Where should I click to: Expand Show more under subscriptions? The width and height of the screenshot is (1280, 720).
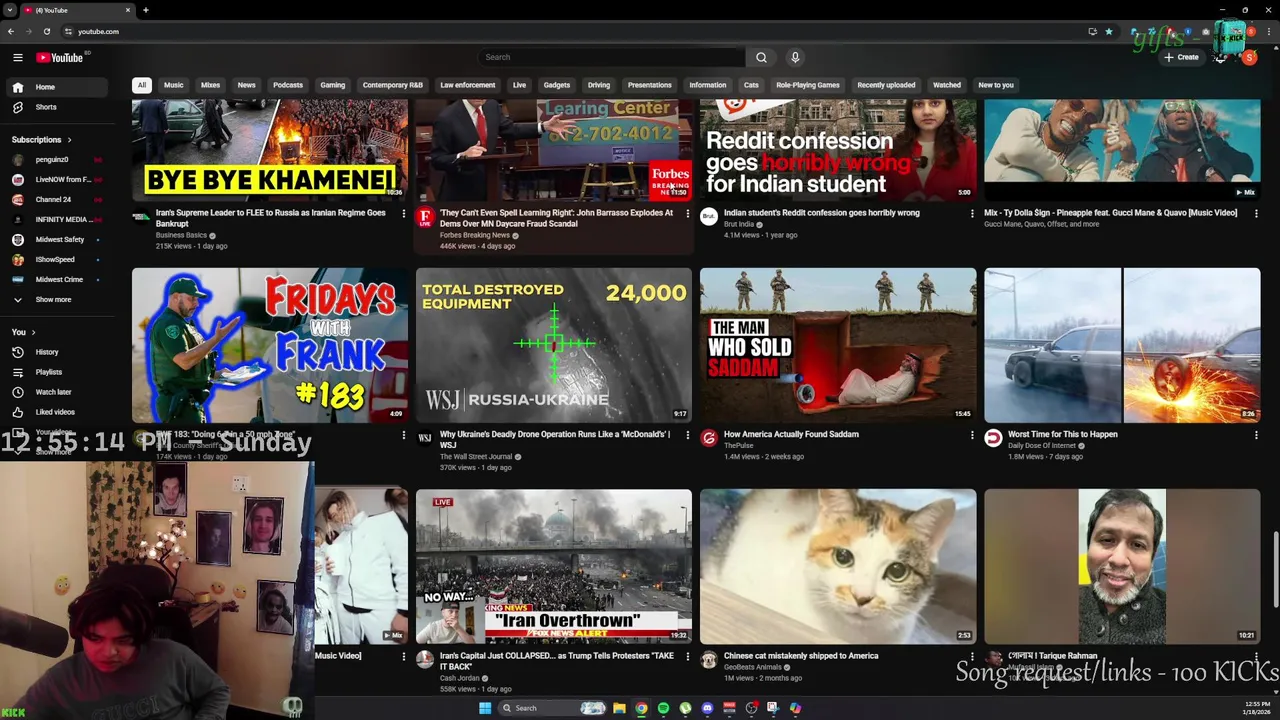tap(56, 300)
